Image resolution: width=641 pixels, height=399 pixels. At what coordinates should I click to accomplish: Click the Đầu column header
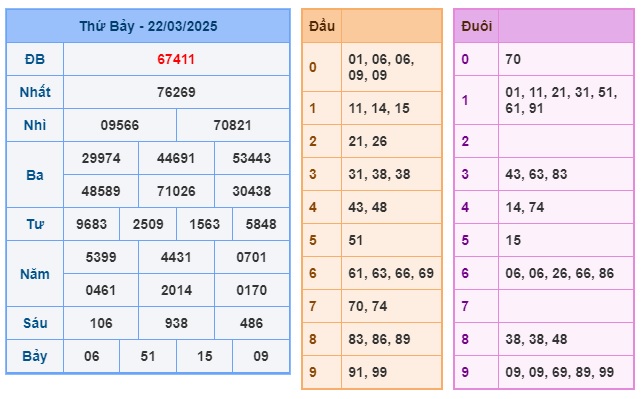(322, 26)
